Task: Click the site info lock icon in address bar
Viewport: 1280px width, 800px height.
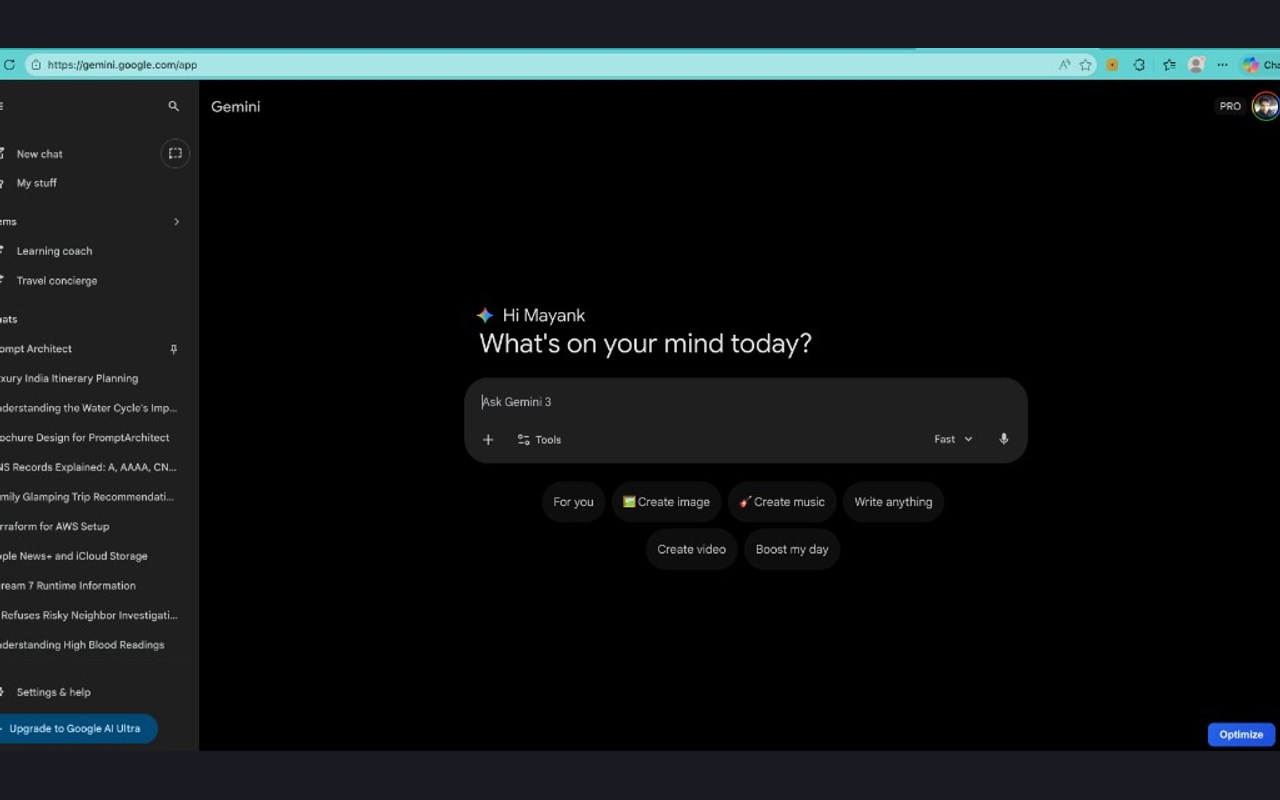Action: [35, 65]
